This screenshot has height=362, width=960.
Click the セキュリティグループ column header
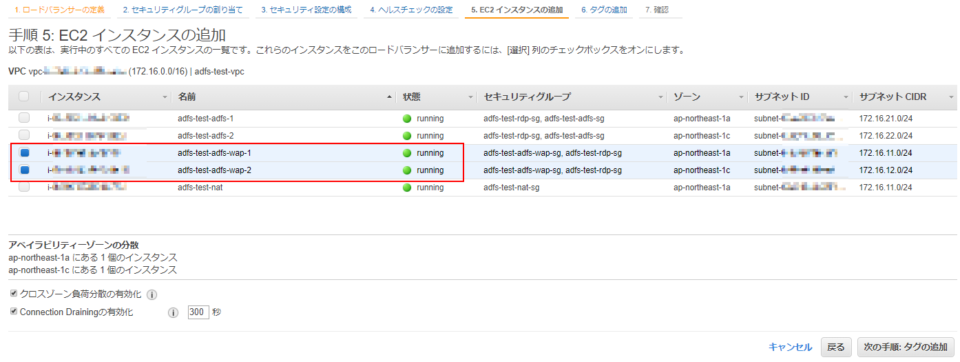527,97
